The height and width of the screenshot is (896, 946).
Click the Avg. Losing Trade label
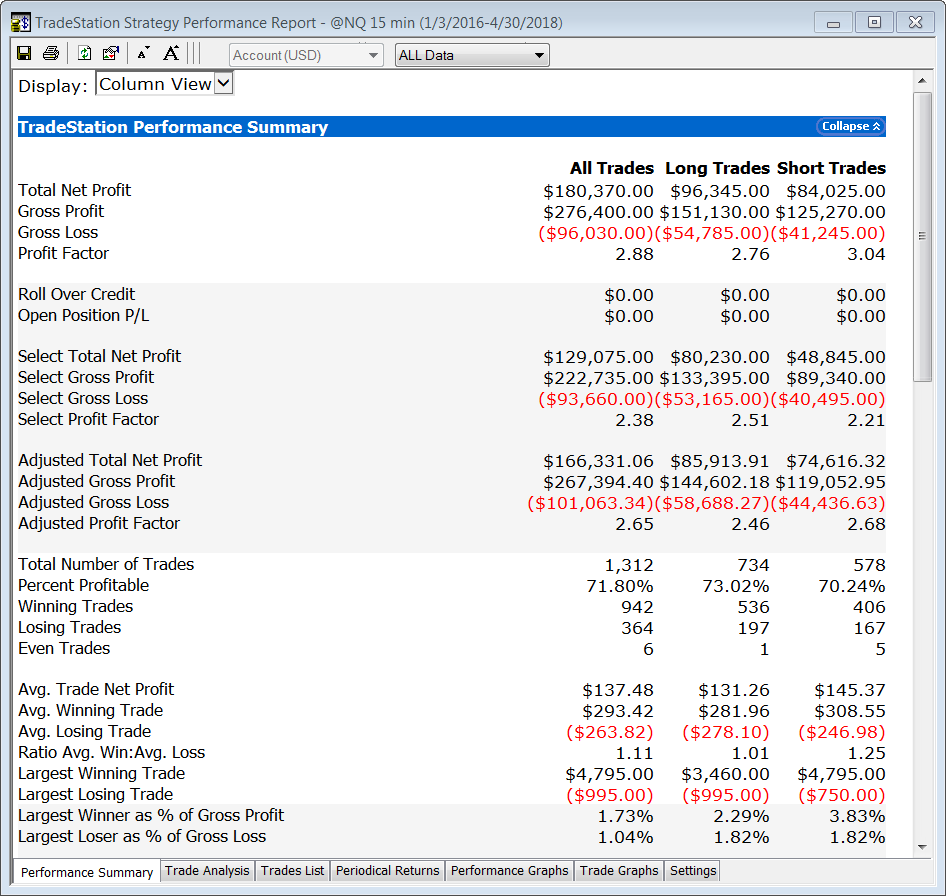click(84, 731)
